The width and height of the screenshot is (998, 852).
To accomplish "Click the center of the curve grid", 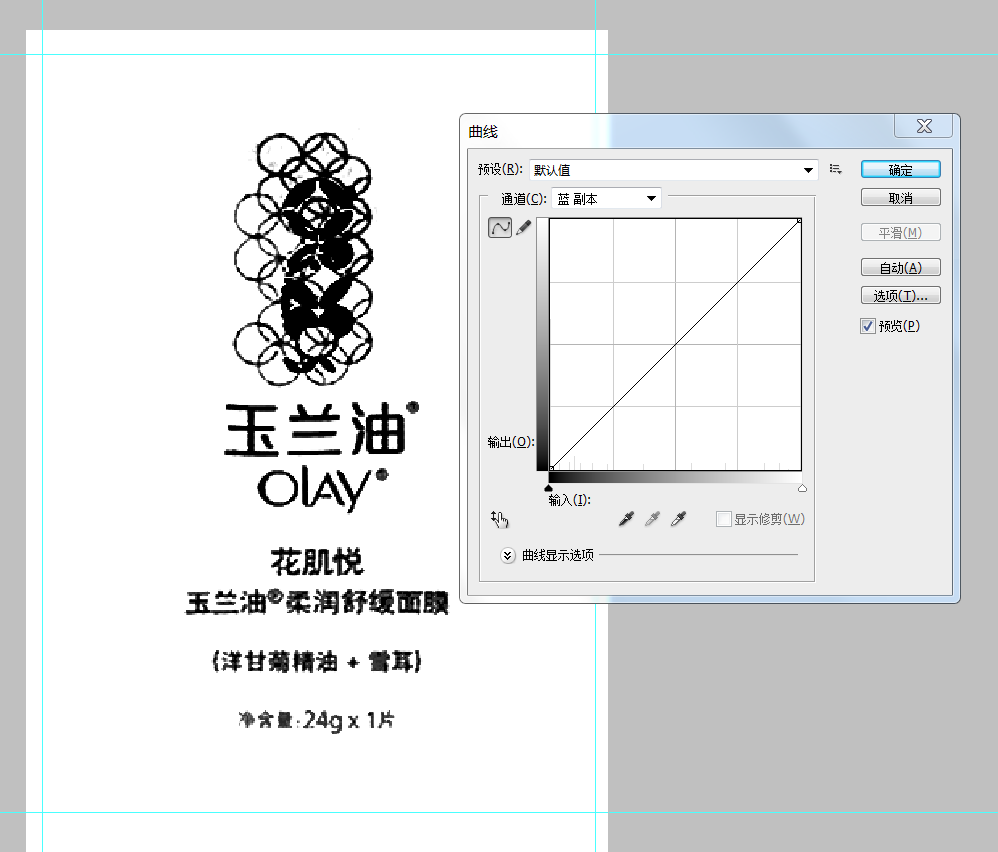I will 675,344.
